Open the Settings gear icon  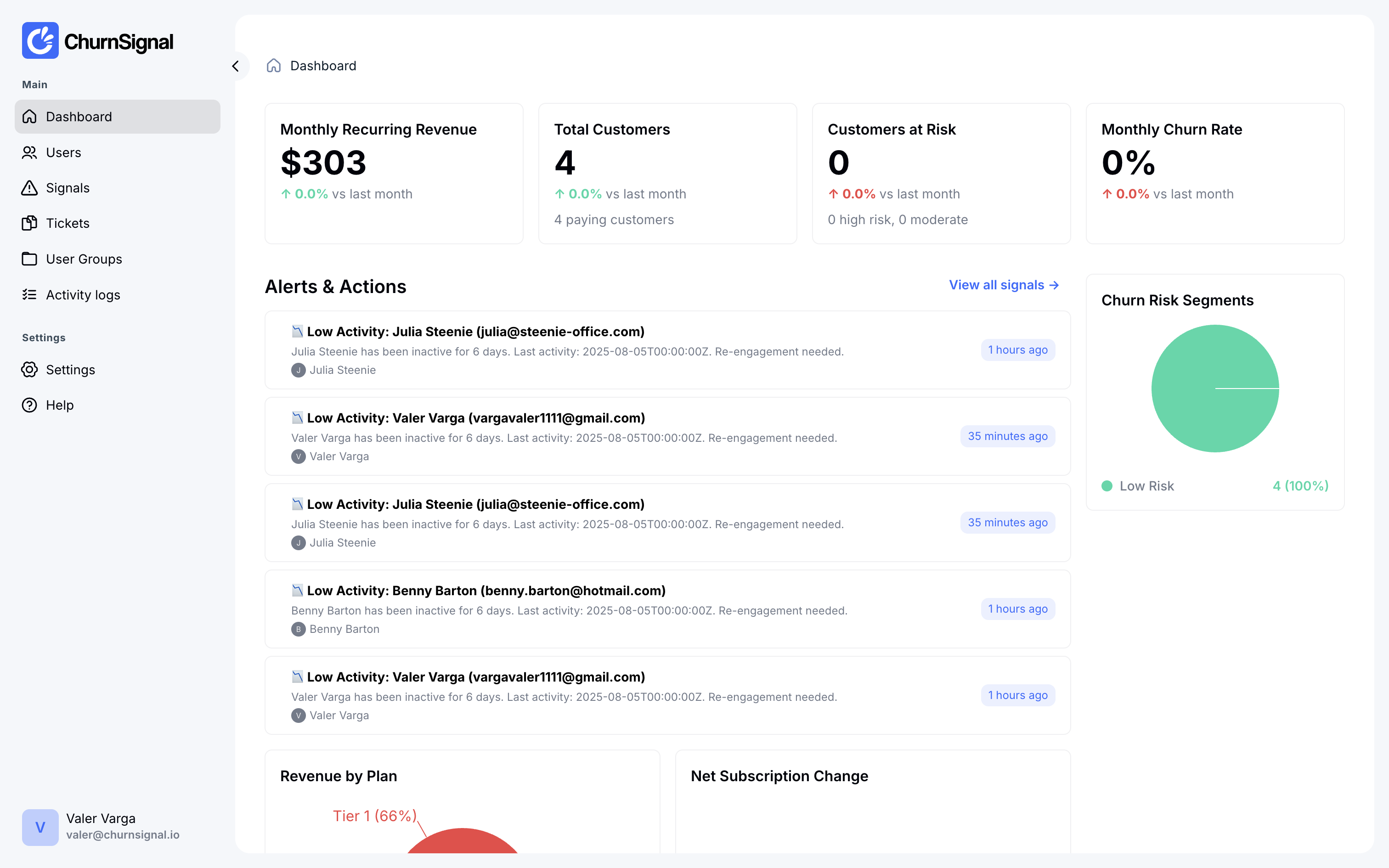pos(30,370)
